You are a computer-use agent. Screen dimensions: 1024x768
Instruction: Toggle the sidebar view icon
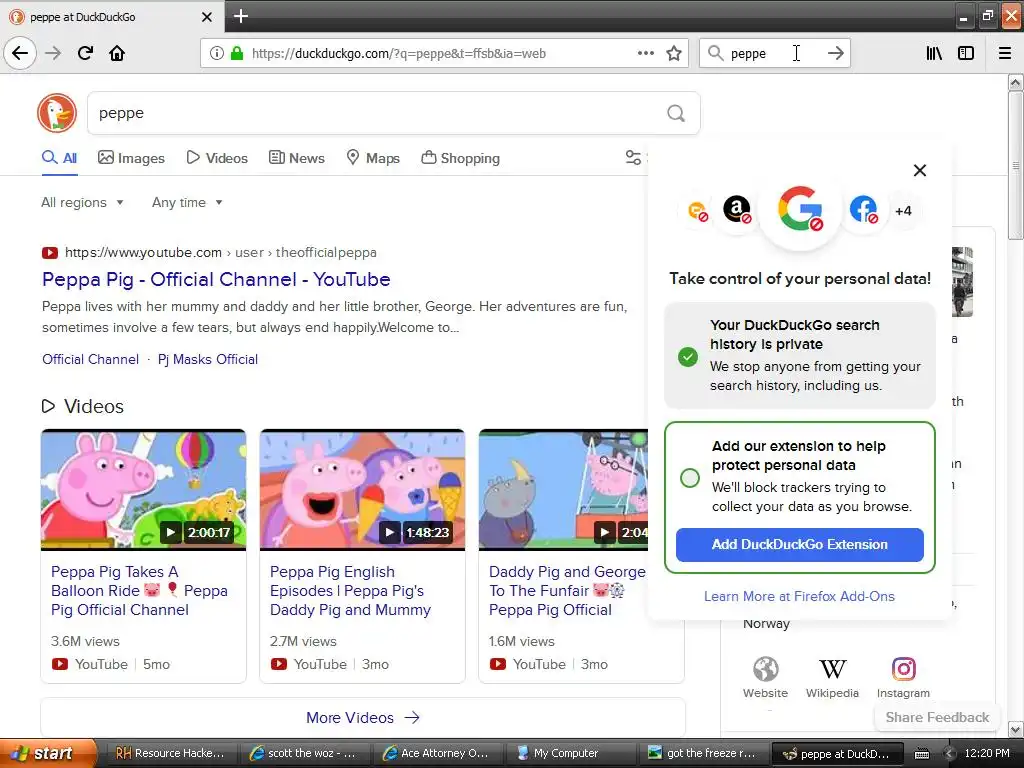click(966, 54)
